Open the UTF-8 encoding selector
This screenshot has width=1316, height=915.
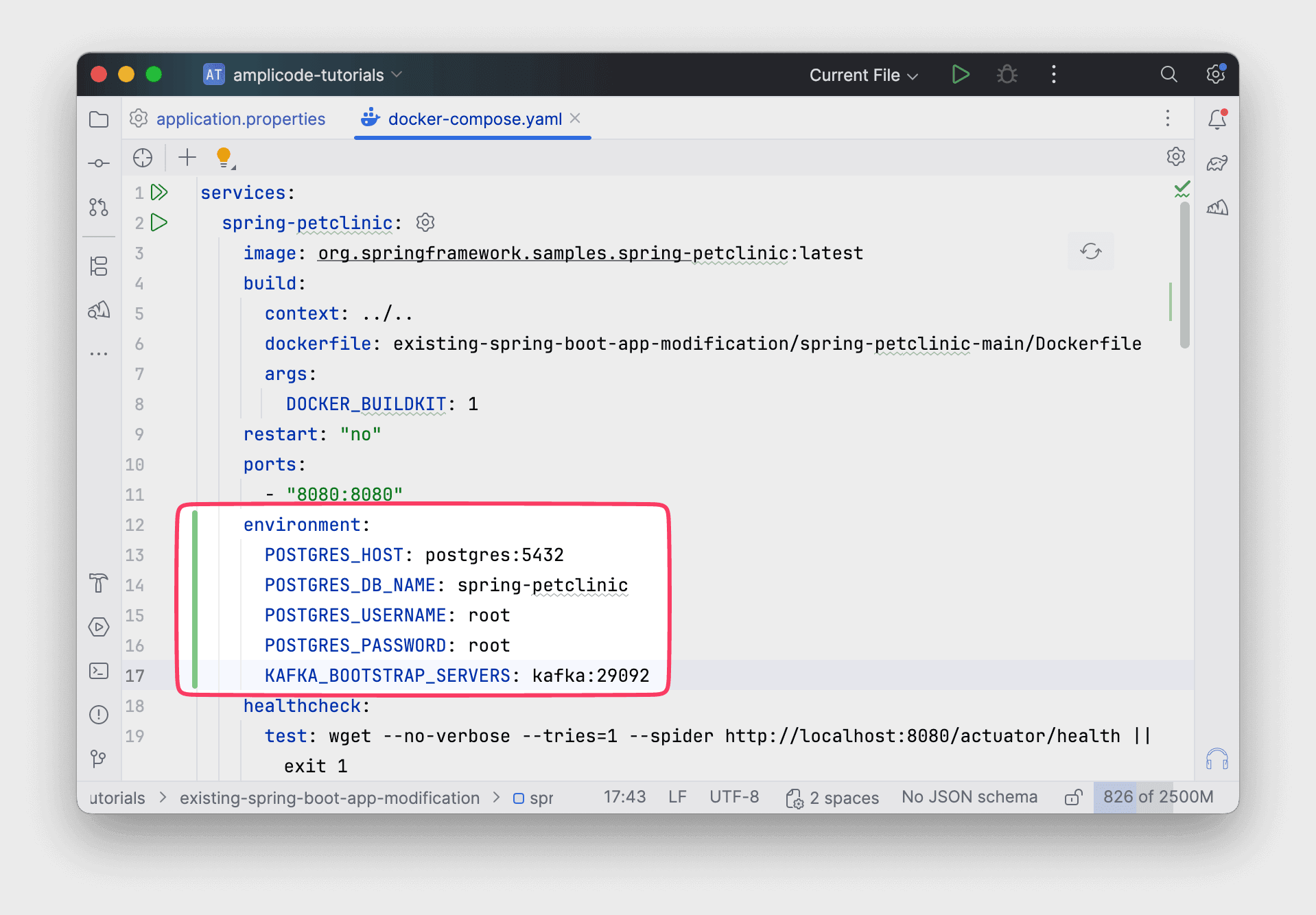[x=734, y=797]
